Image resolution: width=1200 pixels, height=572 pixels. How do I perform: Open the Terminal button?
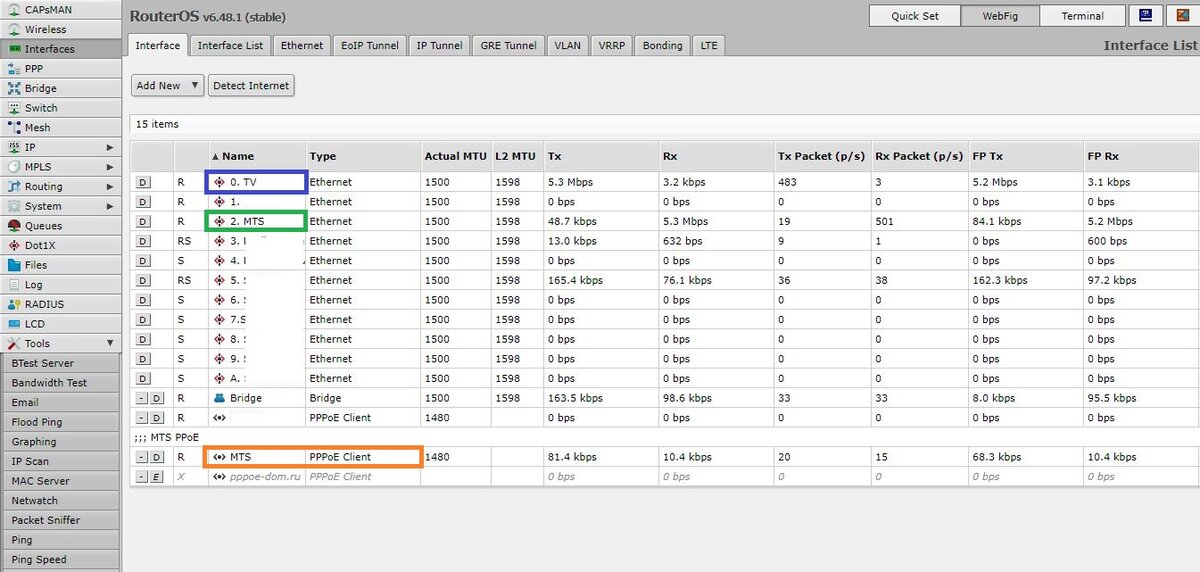click(x=1082, y=16)
